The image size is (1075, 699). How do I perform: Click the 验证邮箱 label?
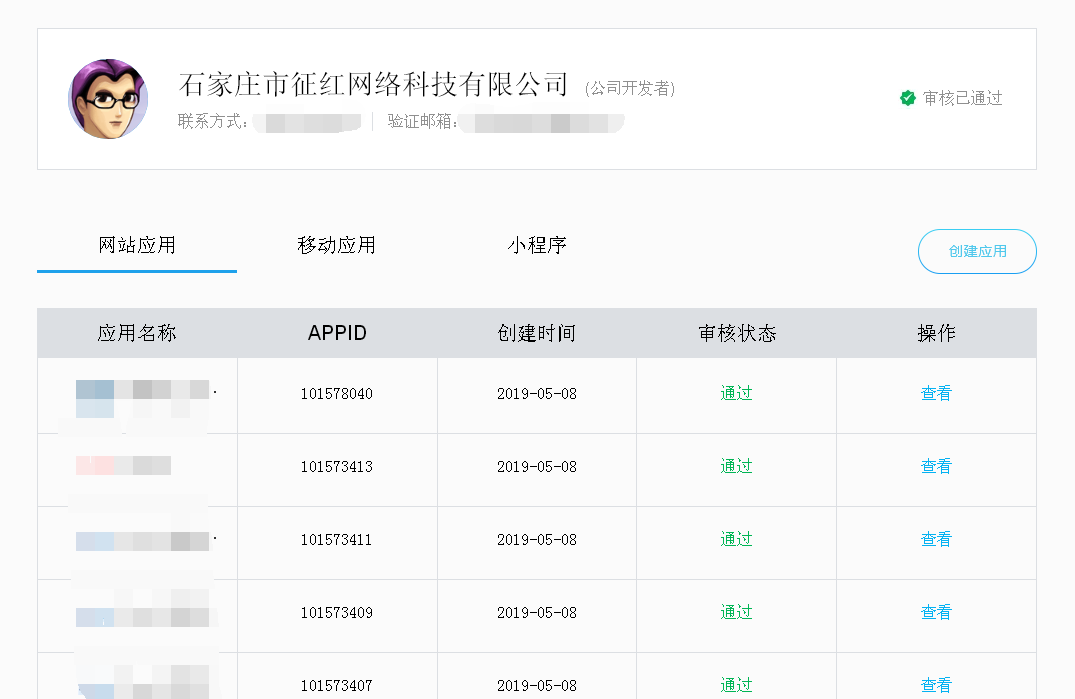[422, 121]
